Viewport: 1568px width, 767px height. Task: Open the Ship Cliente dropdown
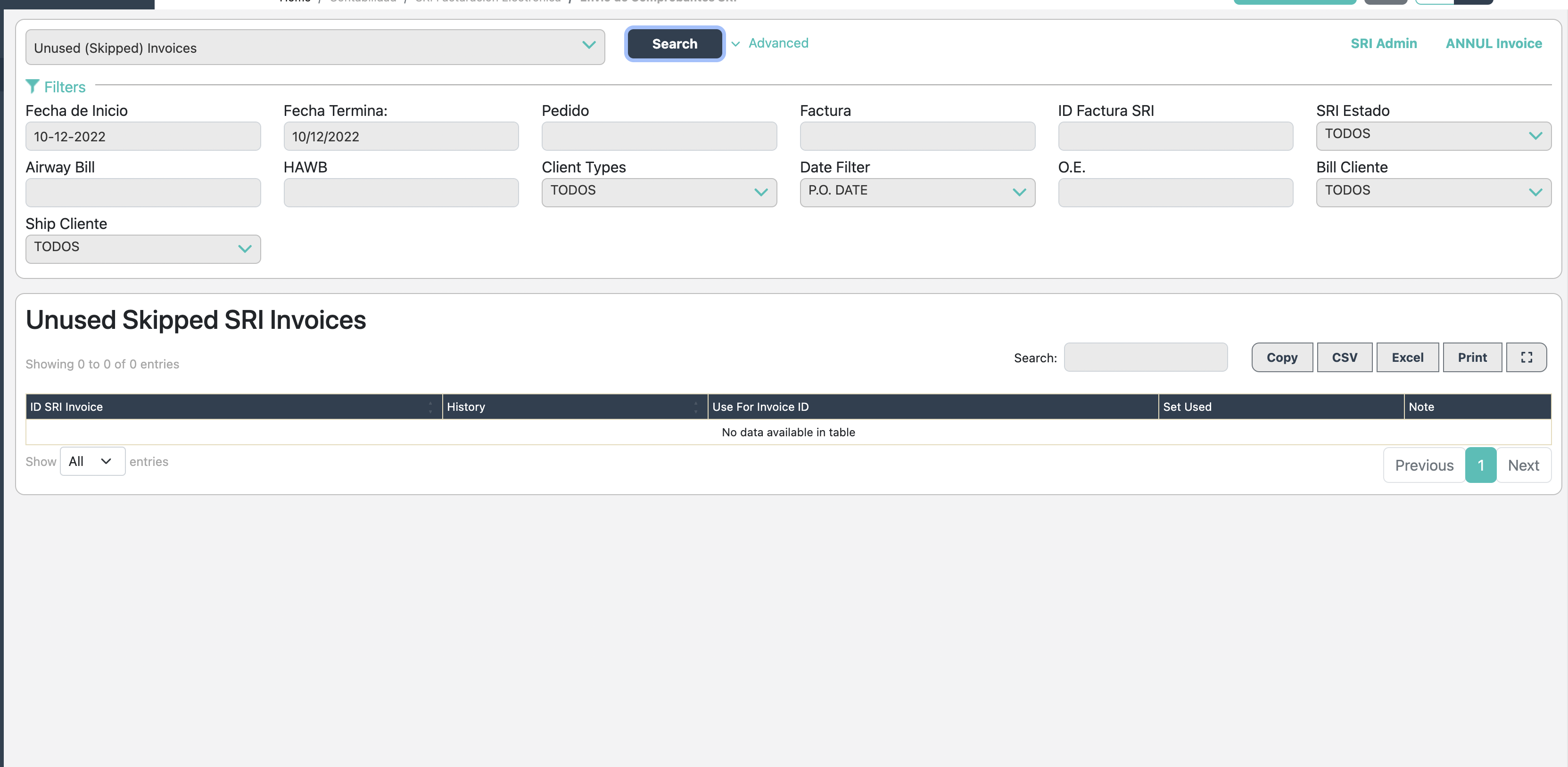point(142,248)
